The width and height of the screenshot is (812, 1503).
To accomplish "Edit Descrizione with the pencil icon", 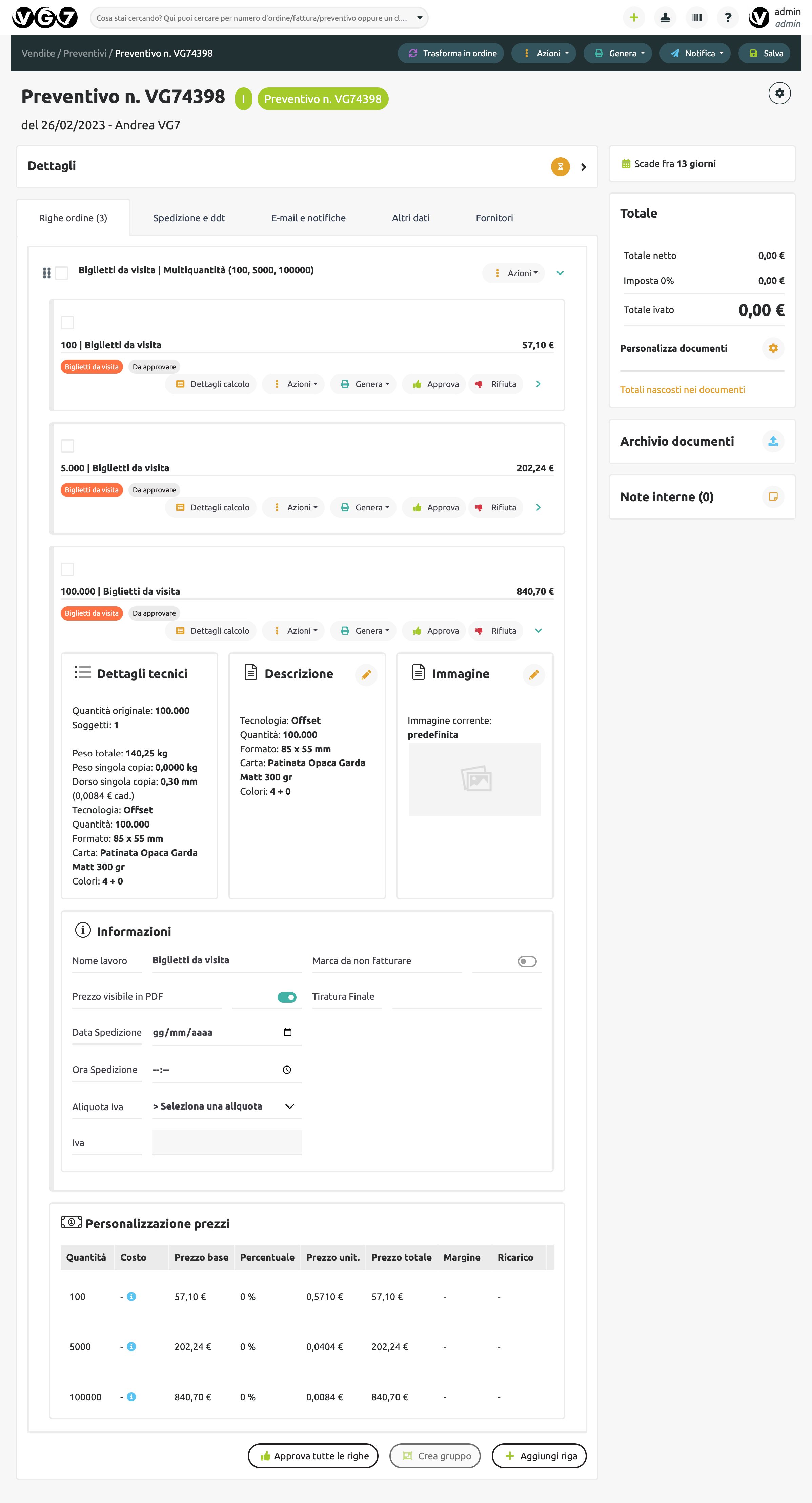I will coord(366,675).
